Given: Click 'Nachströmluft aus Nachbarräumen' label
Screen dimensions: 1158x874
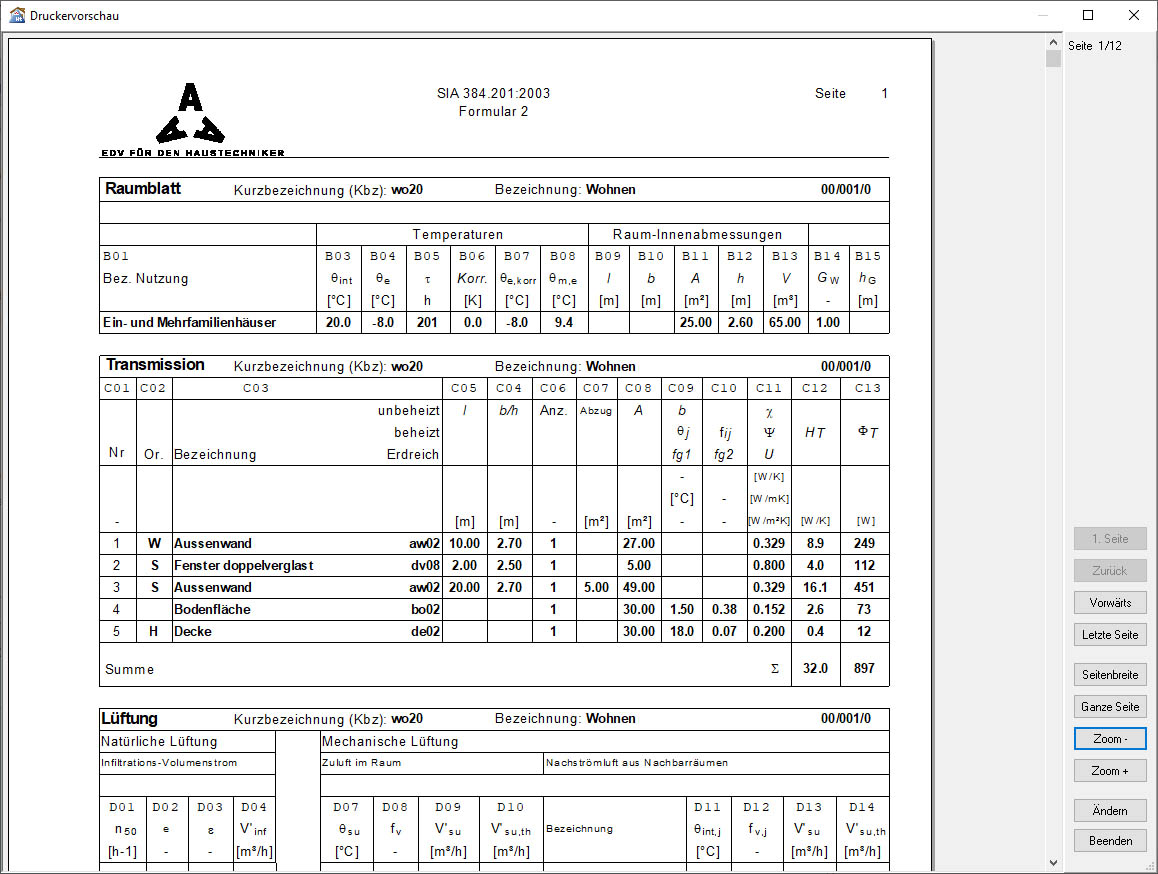Looking at the screenshot, I should tap(637, 762).
